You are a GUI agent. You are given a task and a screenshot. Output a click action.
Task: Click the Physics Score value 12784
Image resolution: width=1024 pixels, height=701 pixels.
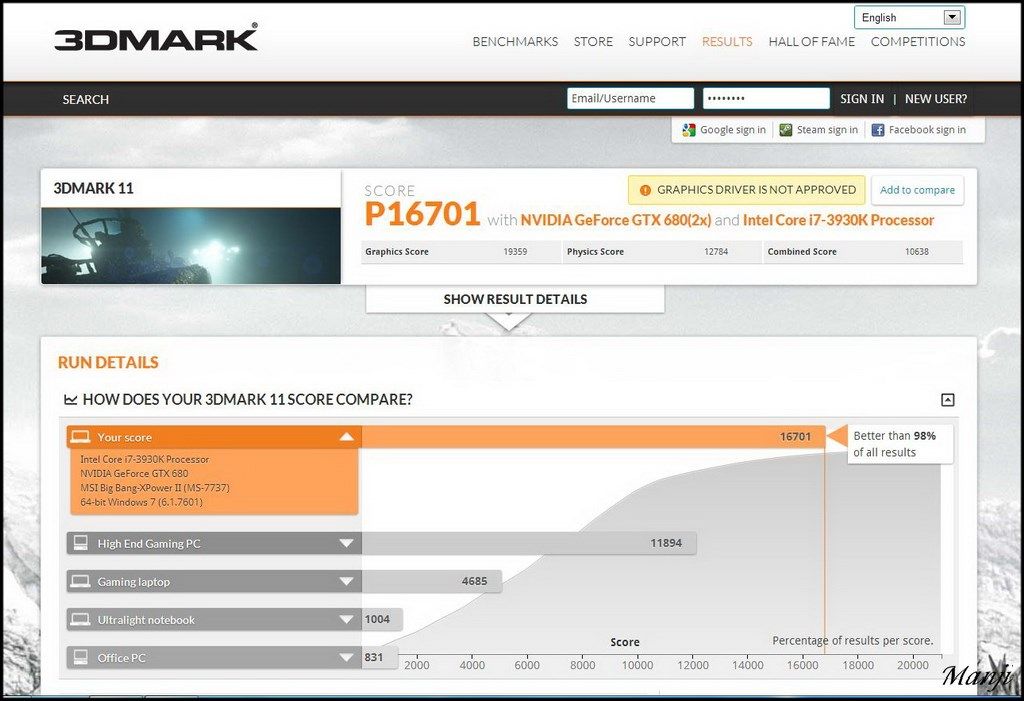click(716, 252)
